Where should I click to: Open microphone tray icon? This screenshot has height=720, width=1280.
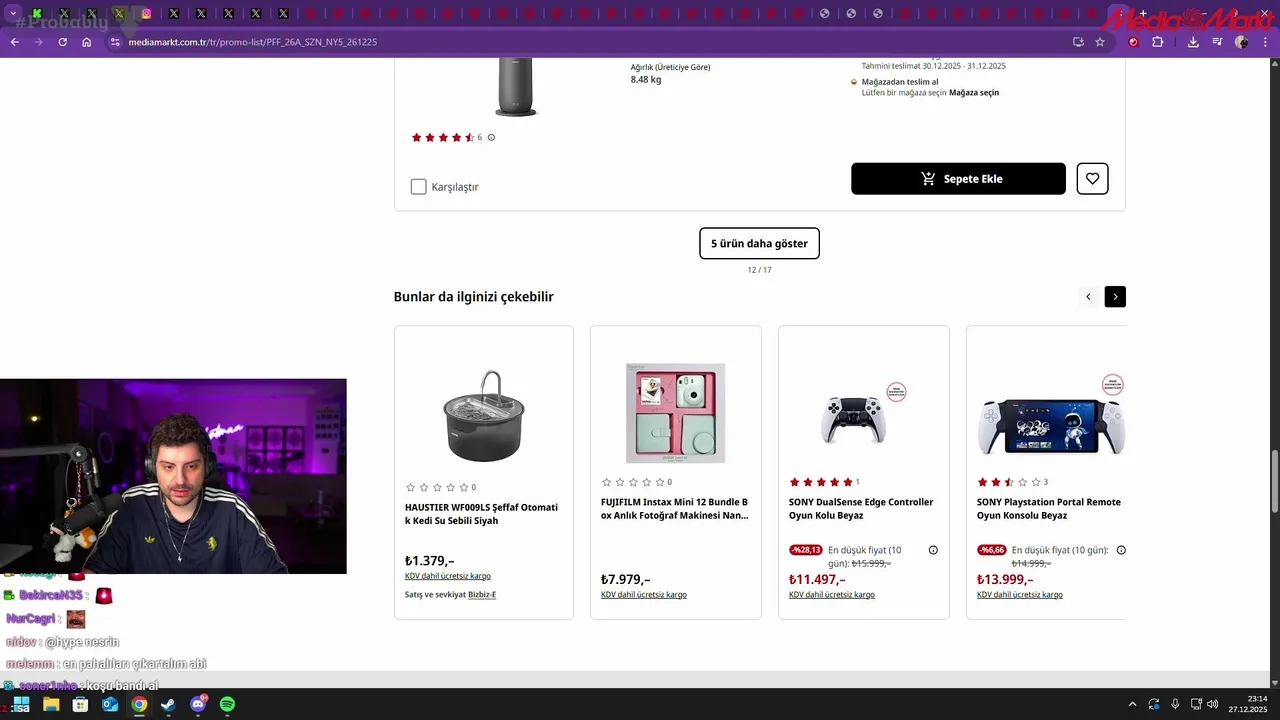tap(1175, 704)
